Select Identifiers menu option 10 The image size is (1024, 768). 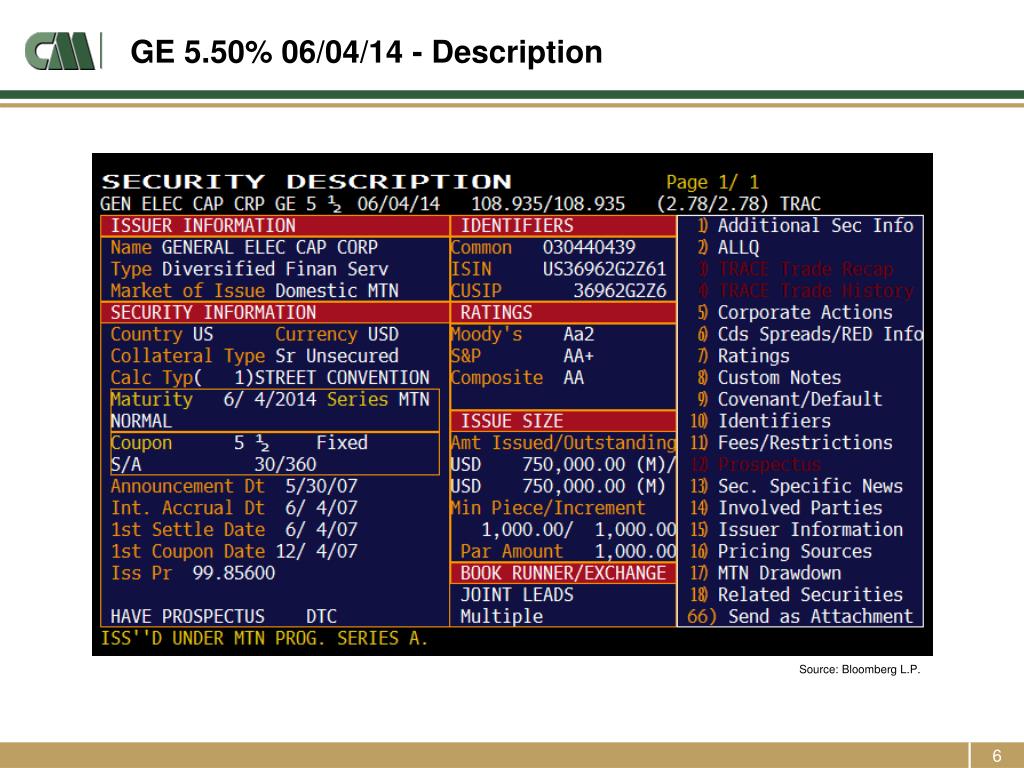[x=761, y=421]
